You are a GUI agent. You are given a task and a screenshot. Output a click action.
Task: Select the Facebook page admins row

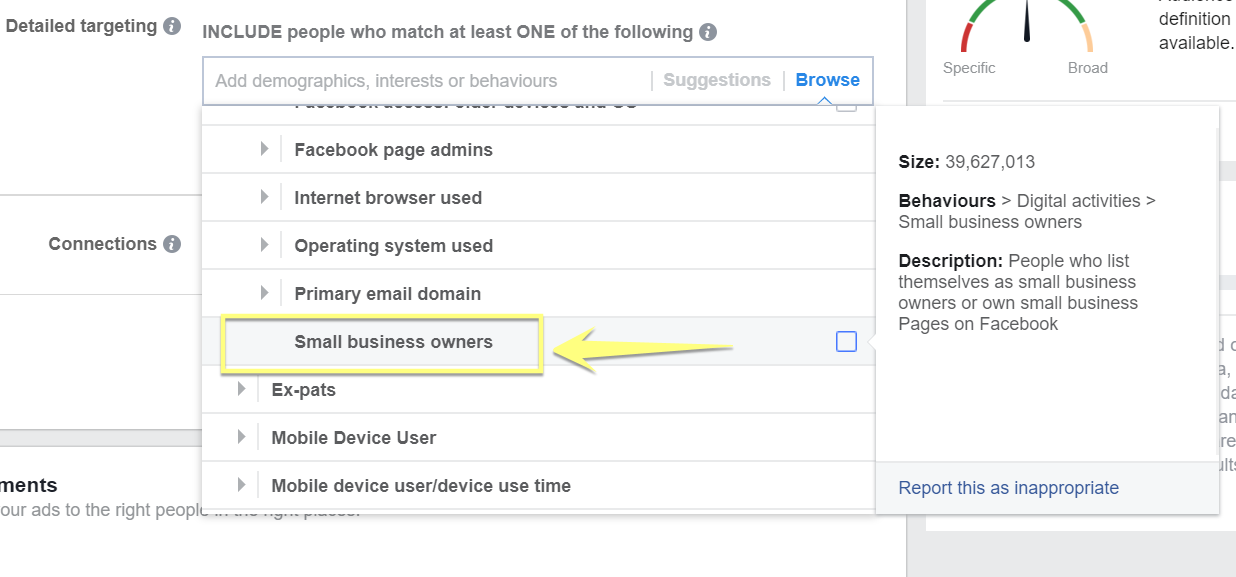pyautogui.click(x=538, y=150)
